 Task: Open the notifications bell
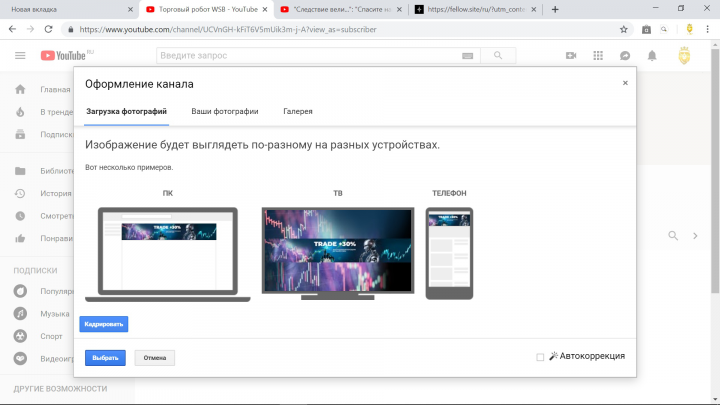tap(652, 56)
